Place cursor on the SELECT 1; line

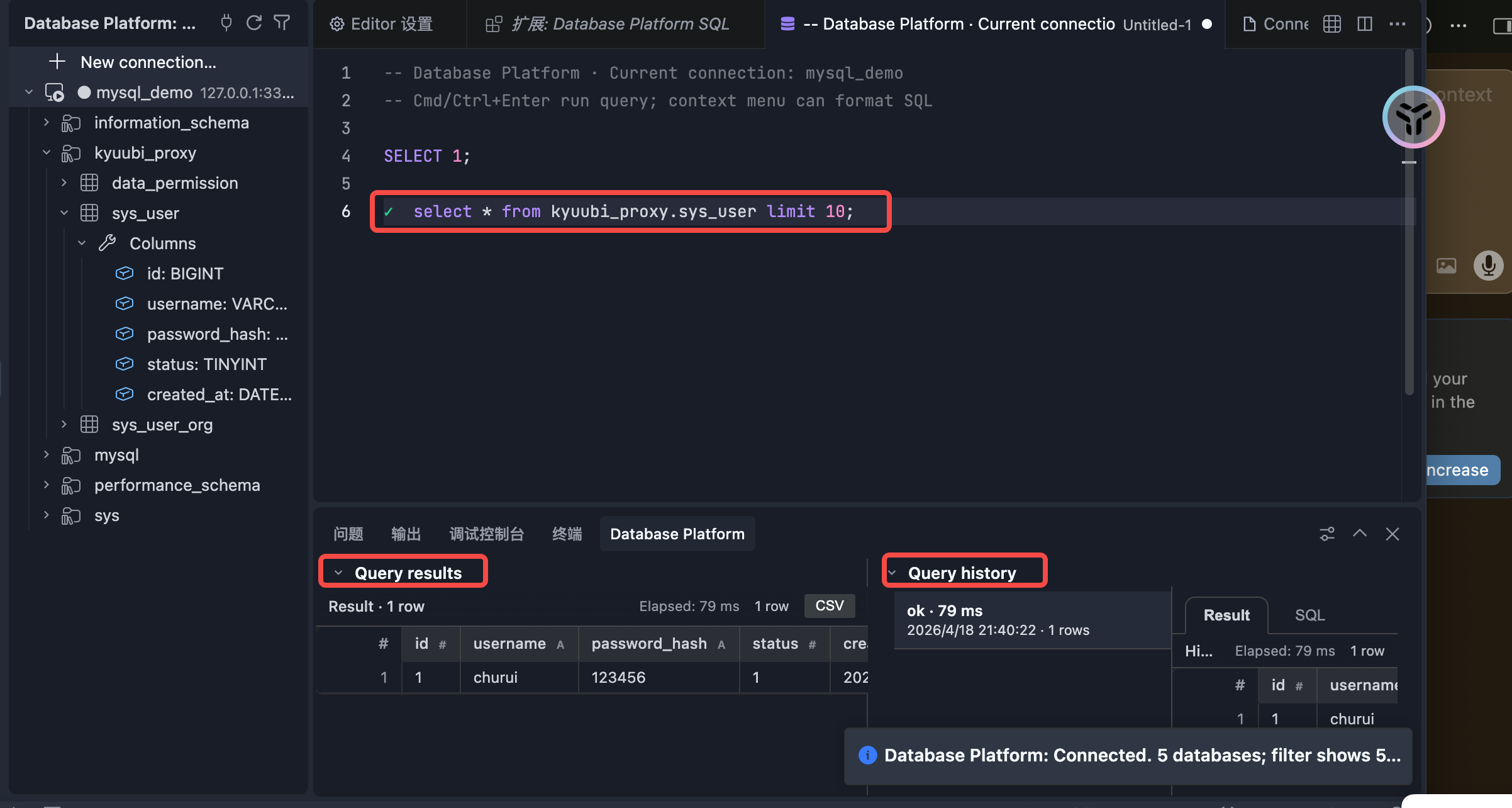tap(427, 156)
